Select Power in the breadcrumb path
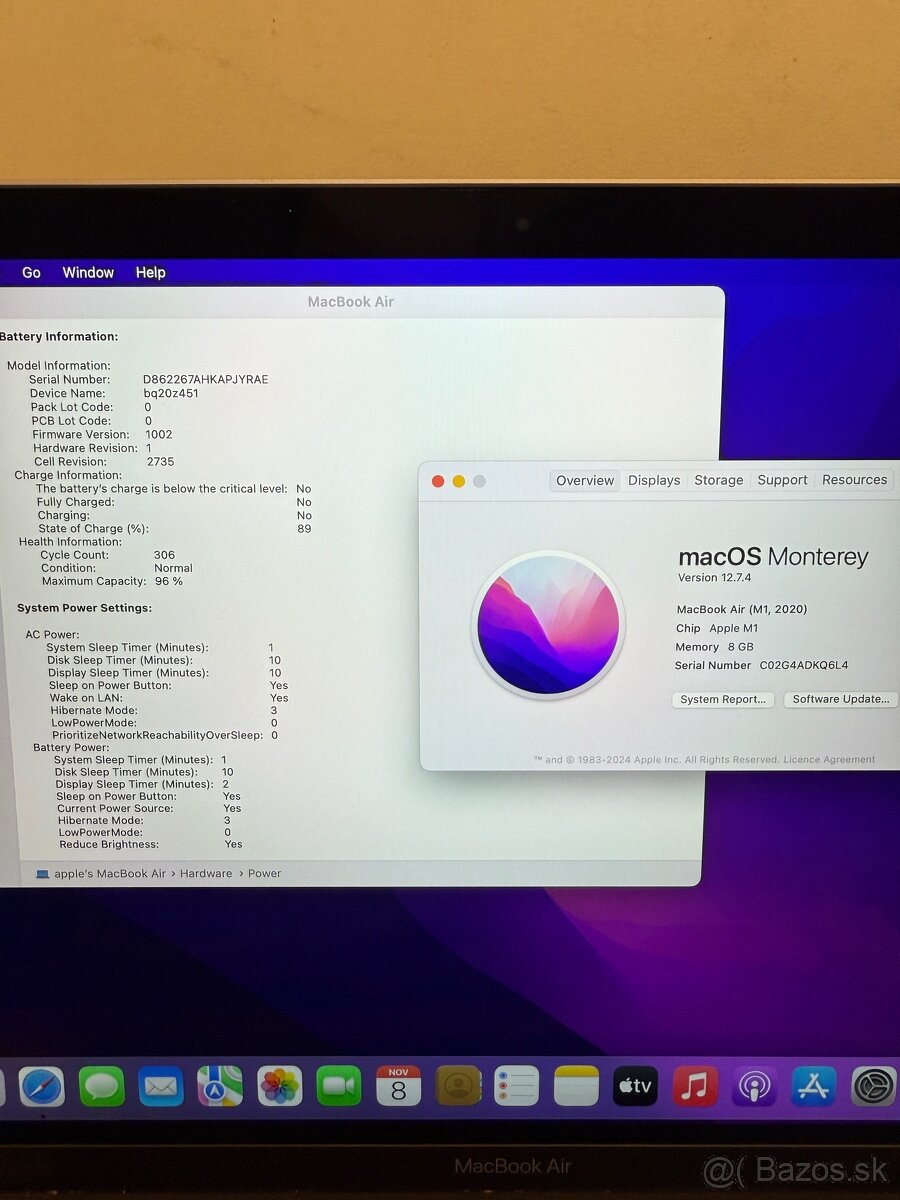 coord(264,873)
